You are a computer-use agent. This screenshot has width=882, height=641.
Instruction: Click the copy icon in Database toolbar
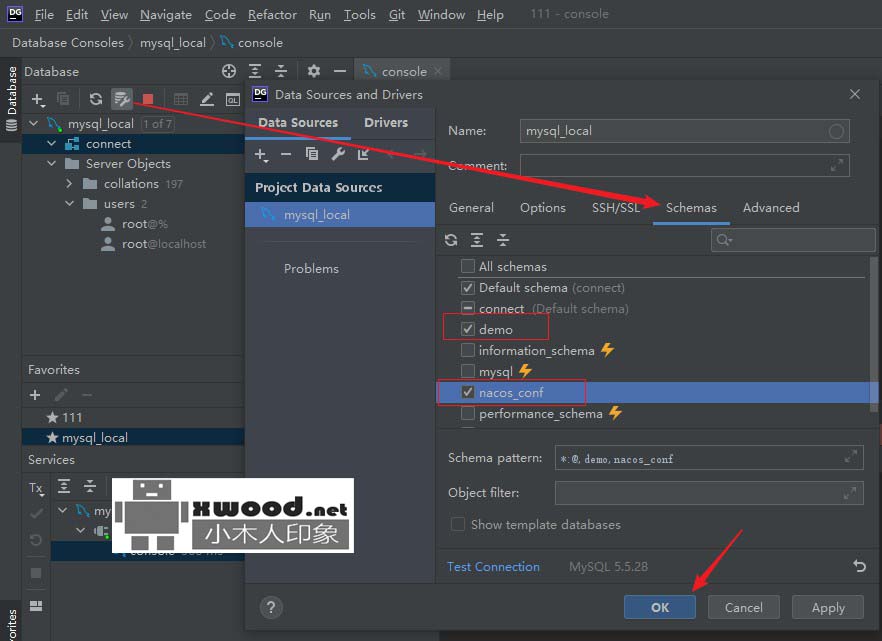point(64,100)
